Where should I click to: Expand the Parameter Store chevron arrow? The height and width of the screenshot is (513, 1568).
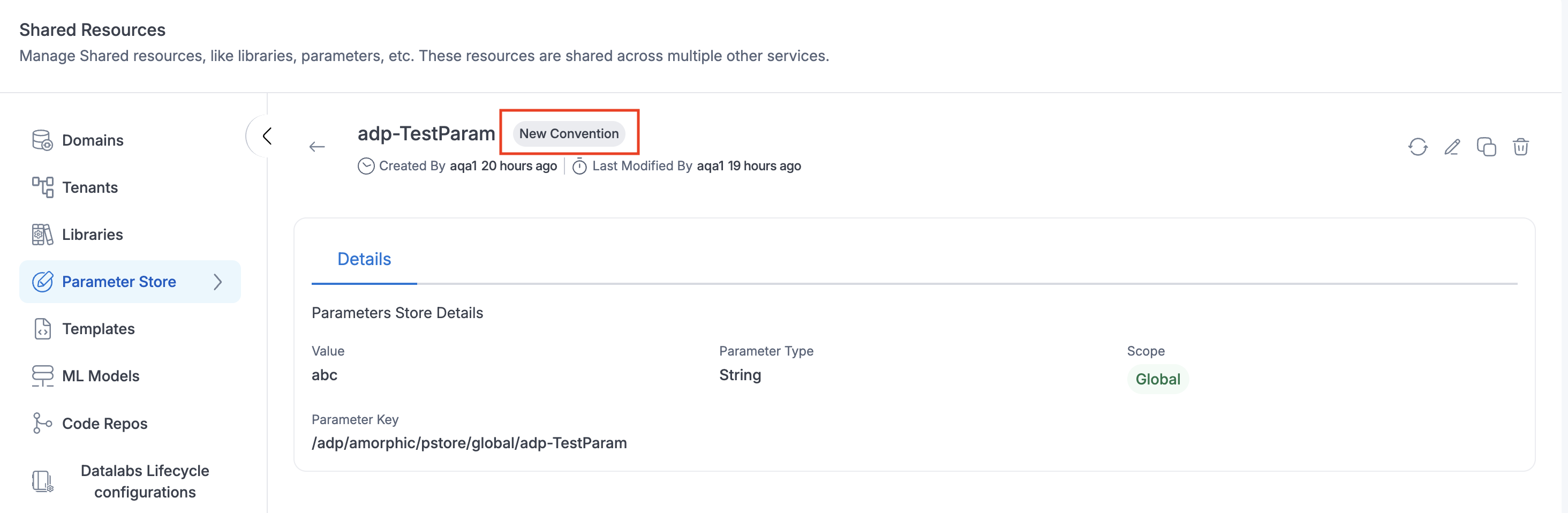coord(218,282)
